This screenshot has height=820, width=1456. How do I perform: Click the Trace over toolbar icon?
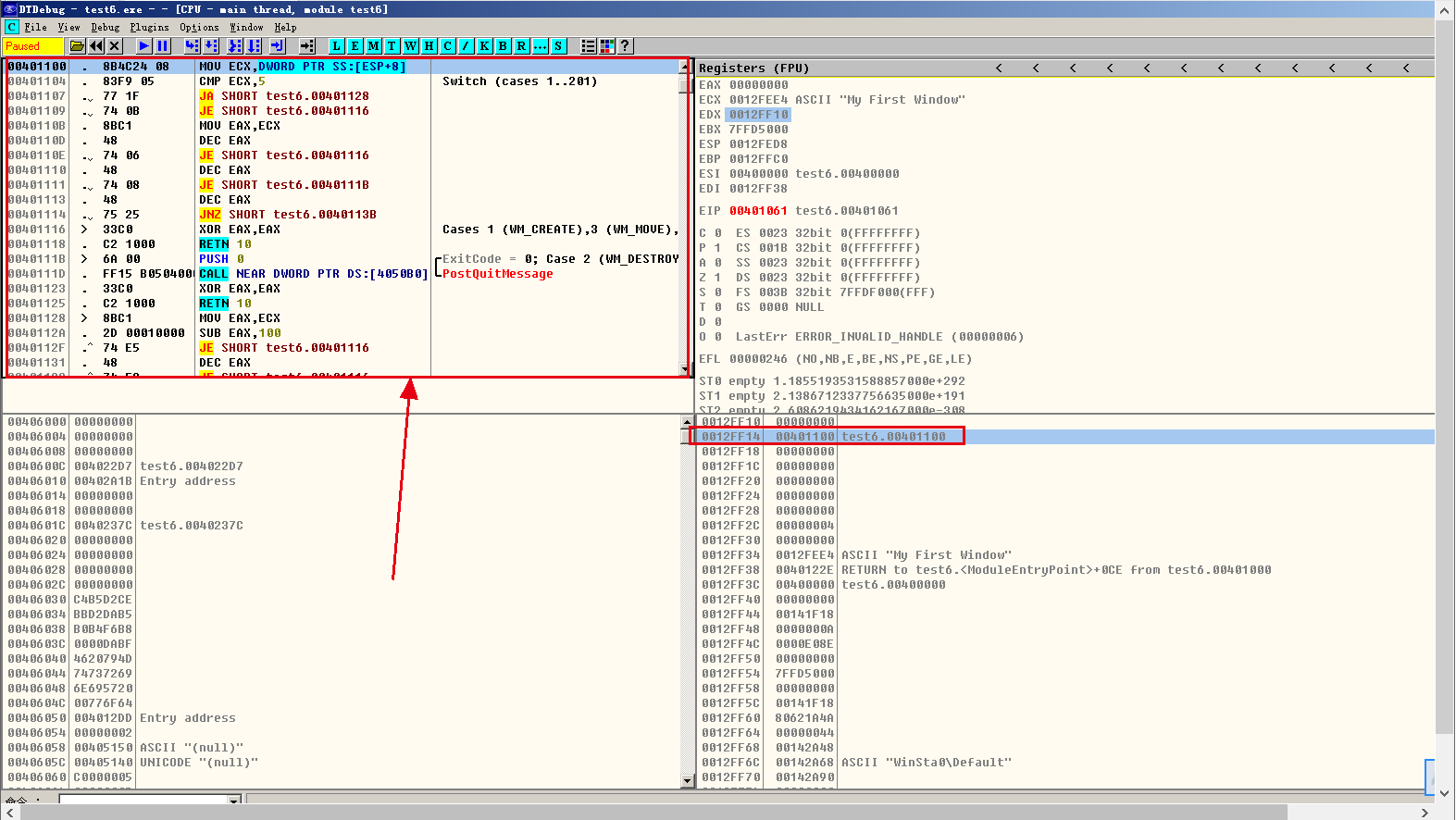pos(254,45)
